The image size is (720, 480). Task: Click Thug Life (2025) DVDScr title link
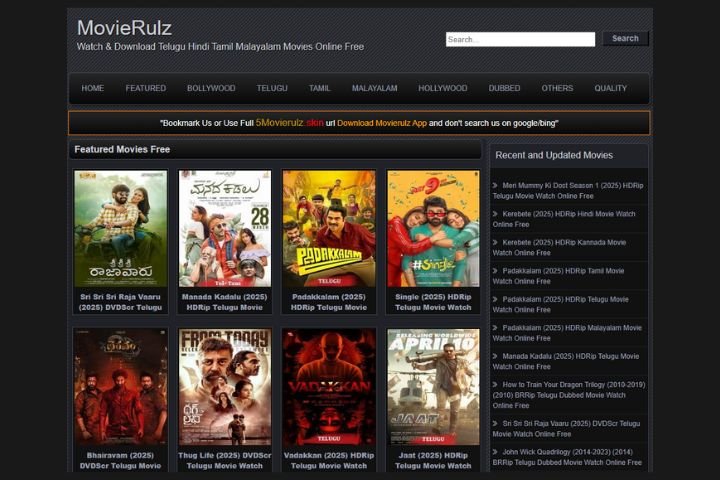pos(225,461)
